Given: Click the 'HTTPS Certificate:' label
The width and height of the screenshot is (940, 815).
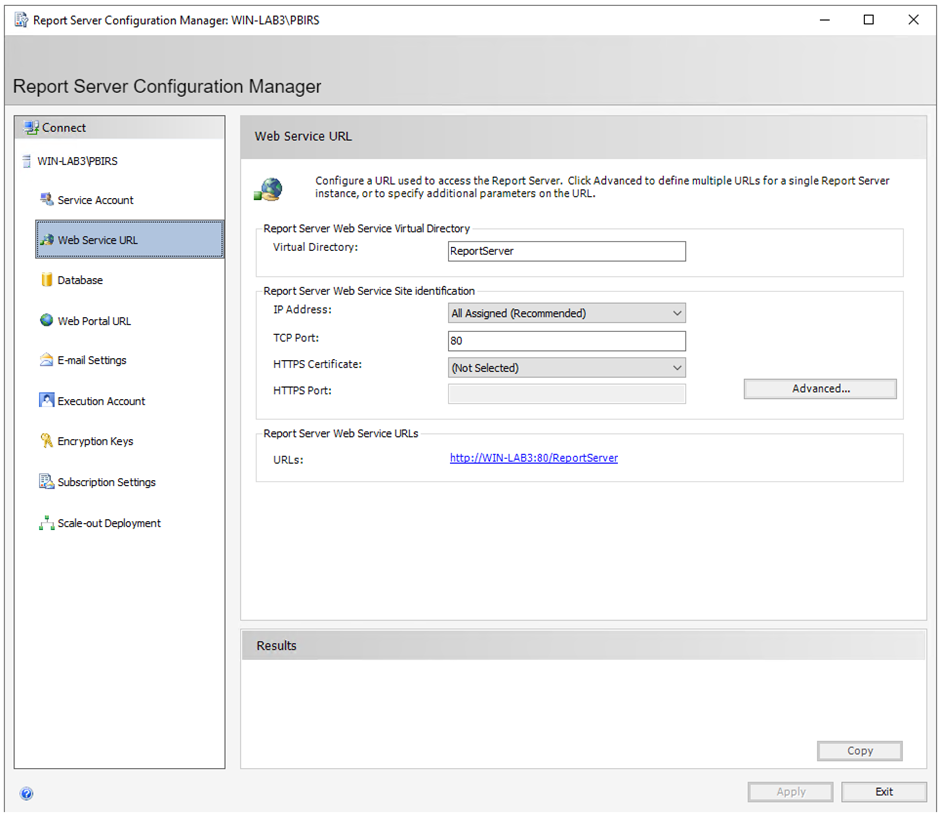Looking at the screenshot, I should click(317, 364).
